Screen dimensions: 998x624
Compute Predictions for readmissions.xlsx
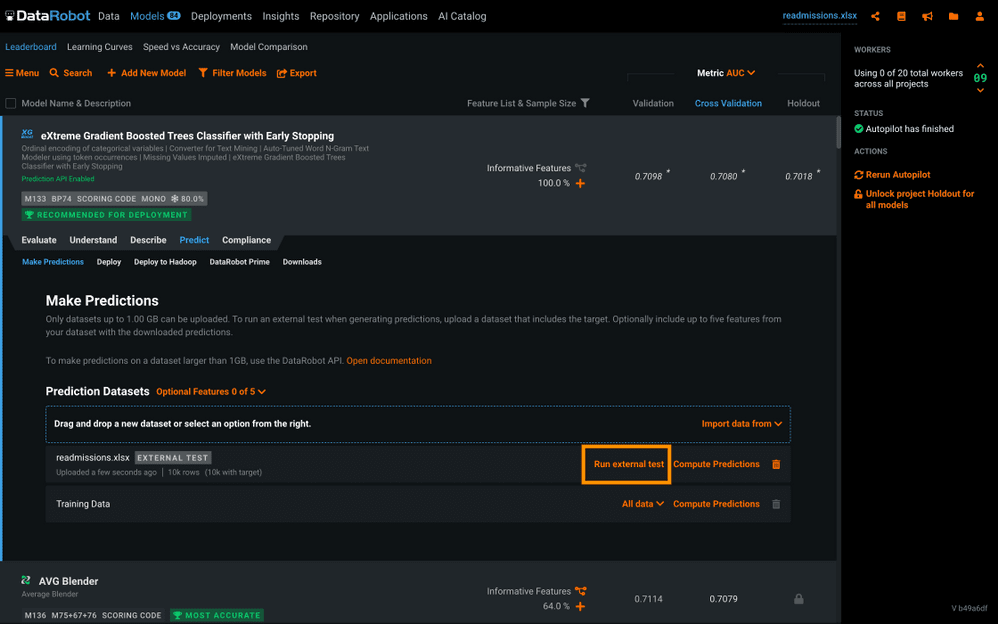pyautogui.click(x=716, y=464)
